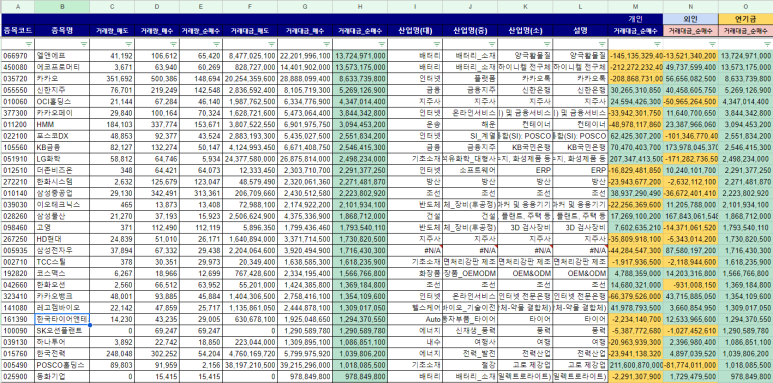Select column A header letter

click(x=18, y=6)
